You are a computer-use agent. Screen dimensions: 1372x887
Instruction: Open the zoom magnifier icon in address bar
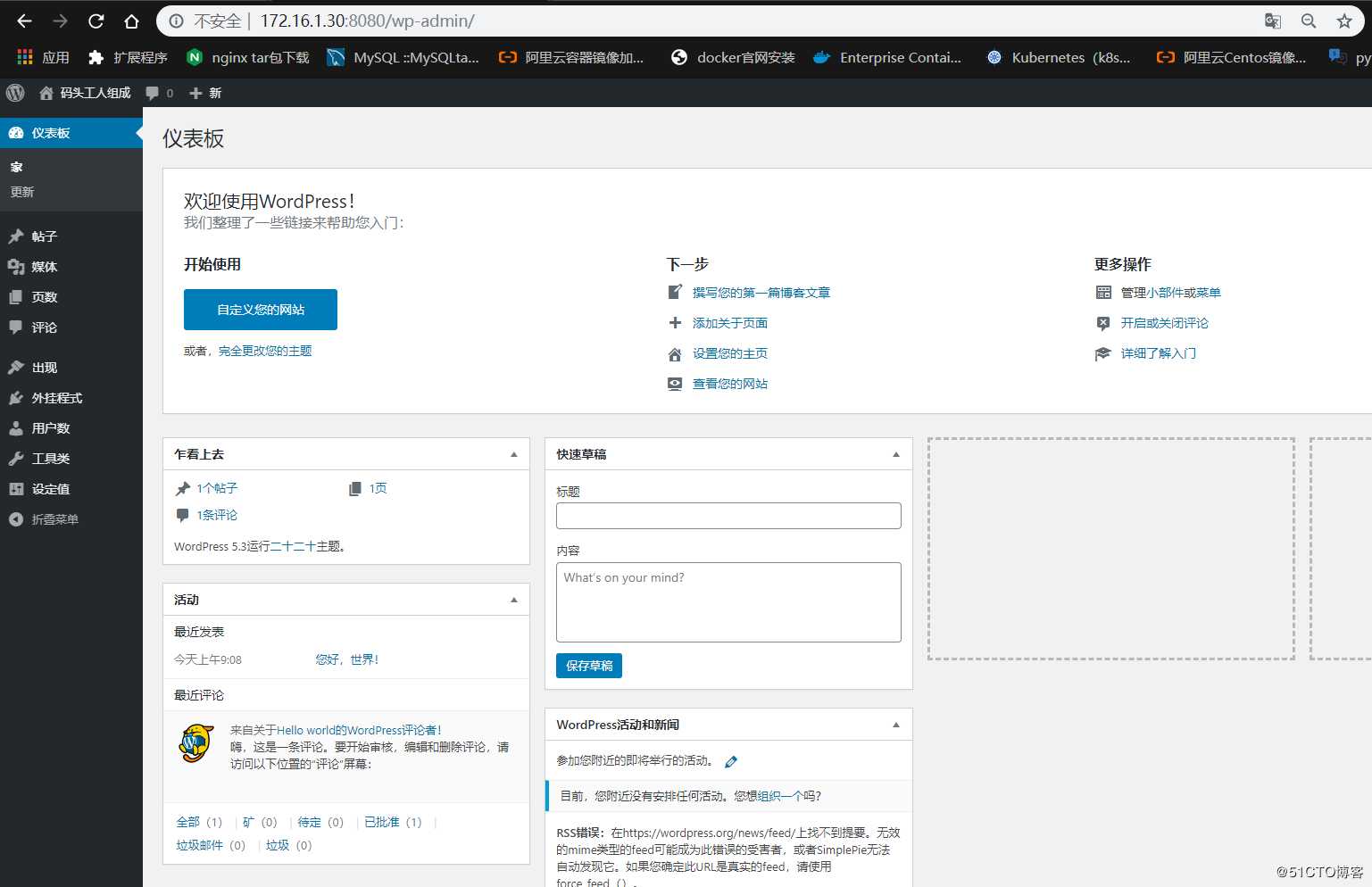pyautogui.click(x=1309, y=21)
